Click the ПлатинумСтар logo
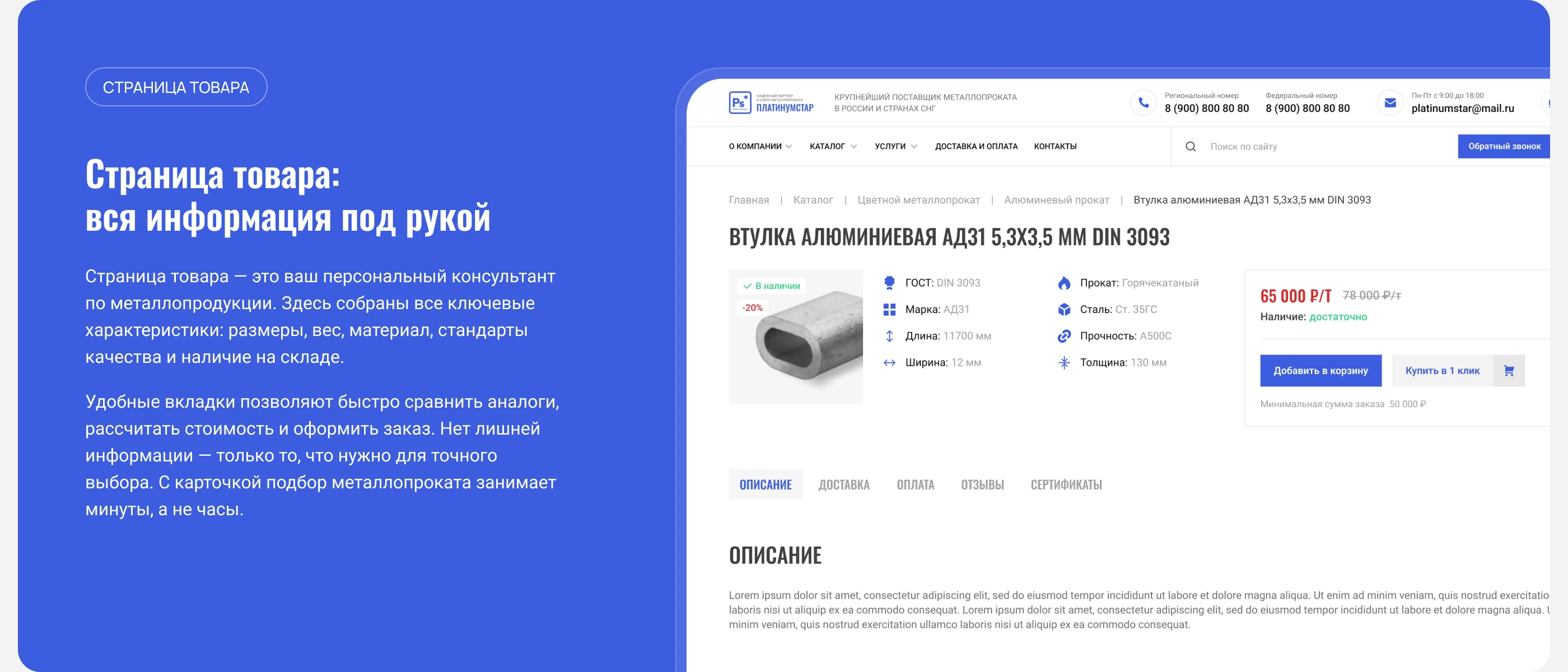The image size is (1568, 672). (x=771, y=103)
